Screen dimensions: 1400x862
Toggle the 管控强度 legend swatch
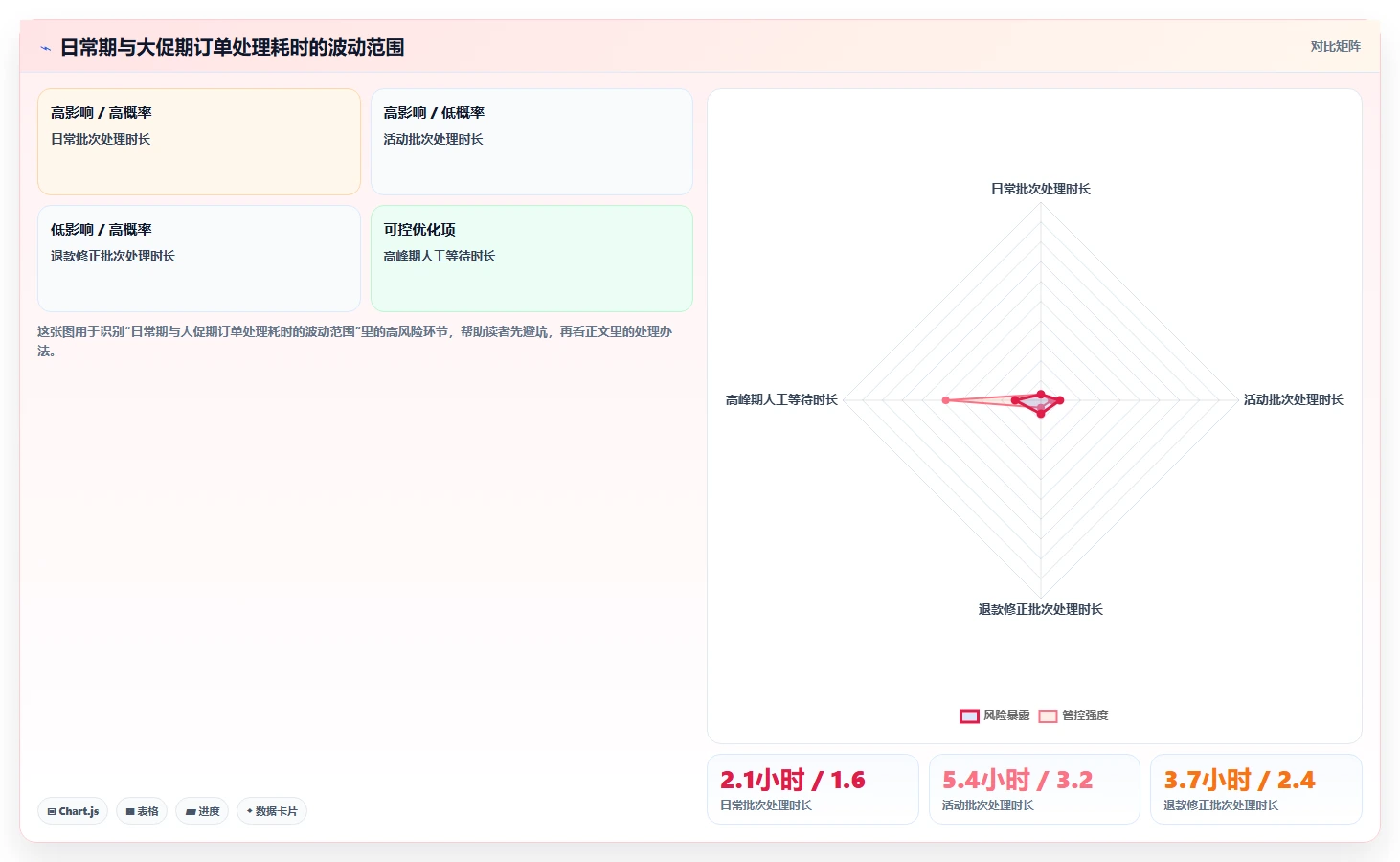click(1048, 715)
